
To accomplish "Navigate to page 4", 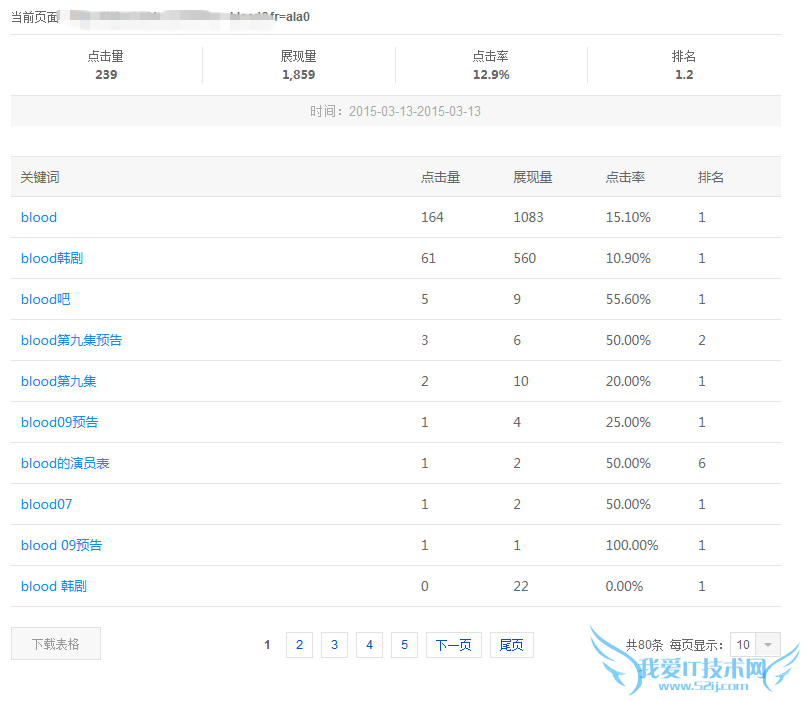I will (369, 645).
